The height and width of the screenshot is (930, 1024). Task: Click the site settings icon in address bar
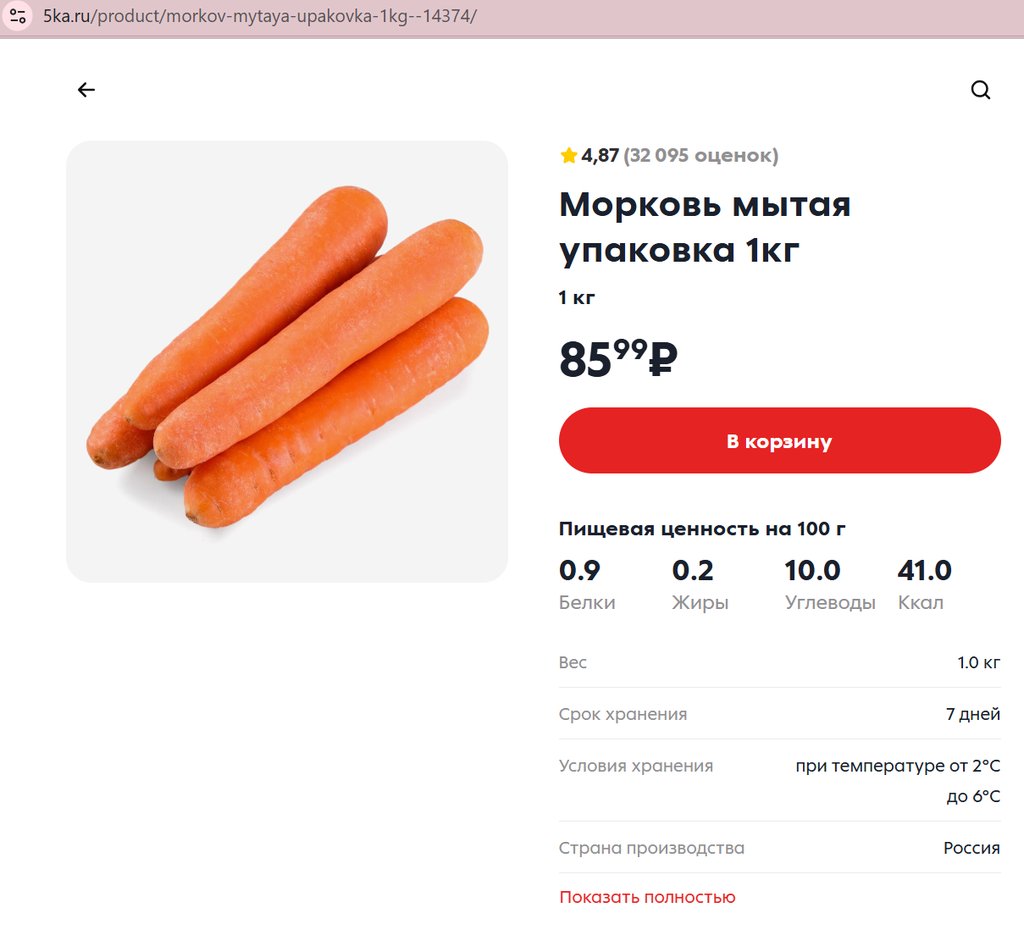point(17,17)
